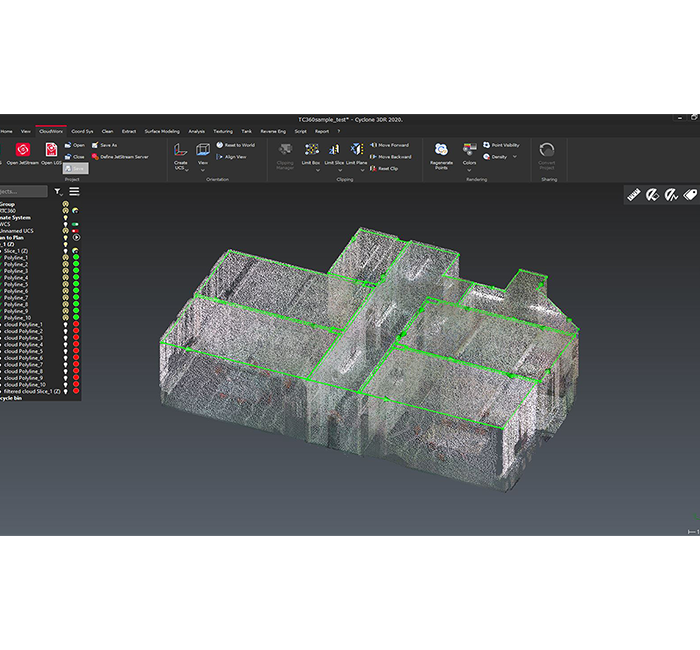Toggle the WCS coordinate system switch

(76, 224)
